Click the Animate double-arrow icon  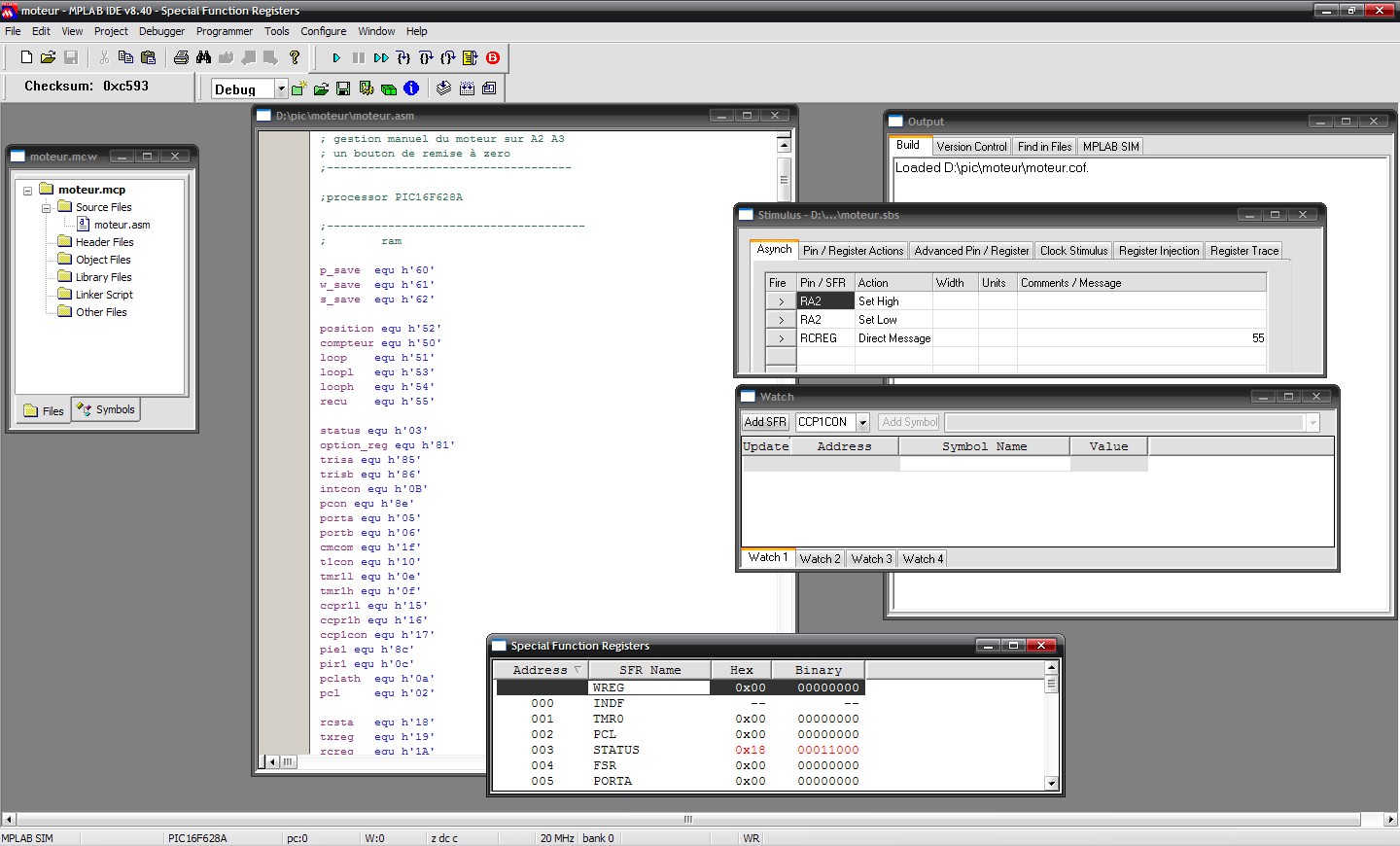pos(381,58)
